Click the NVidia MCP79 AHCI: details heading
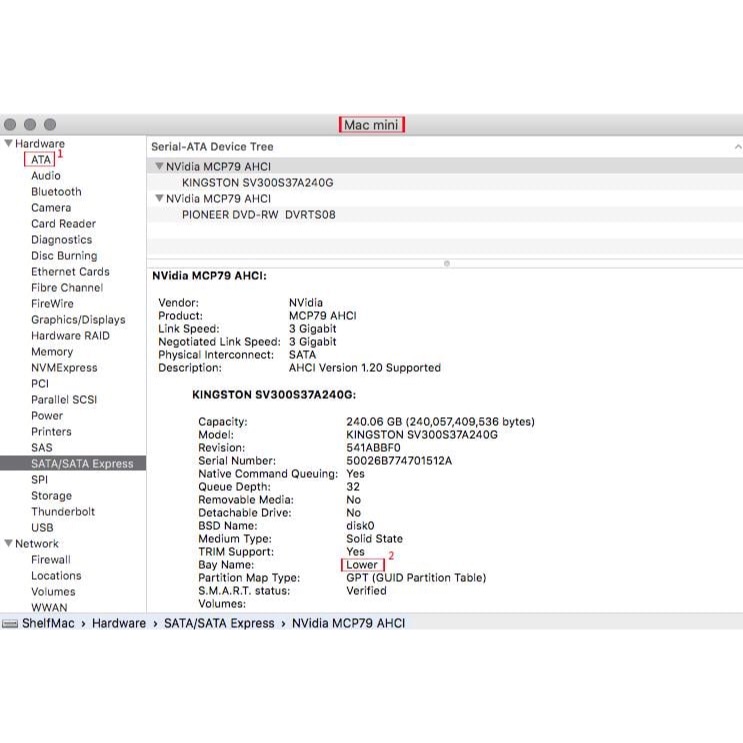Image resolution: width=743 pixels, height=743 pixels. [x=209, y=276]
